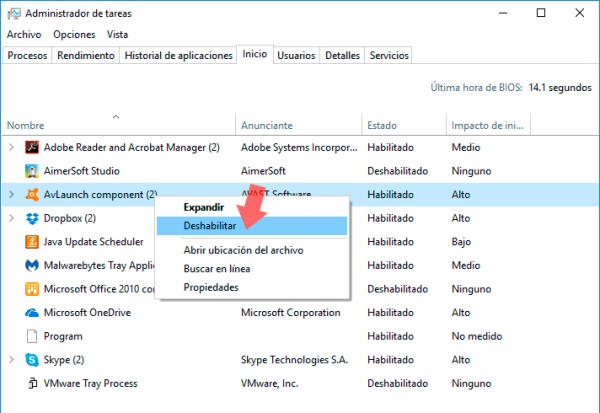Screen dimensions: 600x413
Task: Expand the Adobe Reader and Acrobat Manager group
Action: [x=11, y=147]
